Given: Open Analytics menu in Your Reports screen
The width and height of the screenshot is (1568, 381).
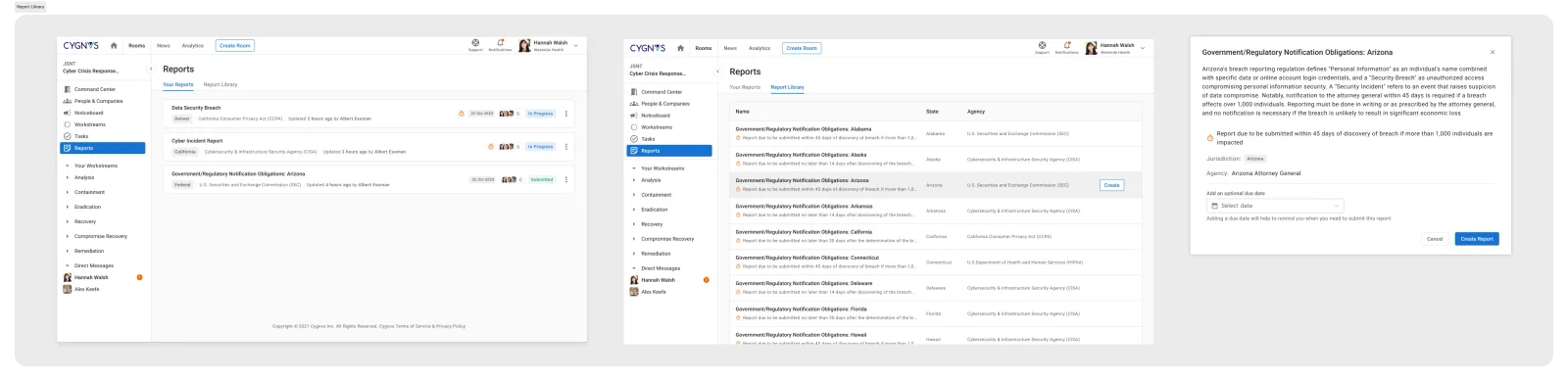Looking at the screenshot, I should point(193,45).
